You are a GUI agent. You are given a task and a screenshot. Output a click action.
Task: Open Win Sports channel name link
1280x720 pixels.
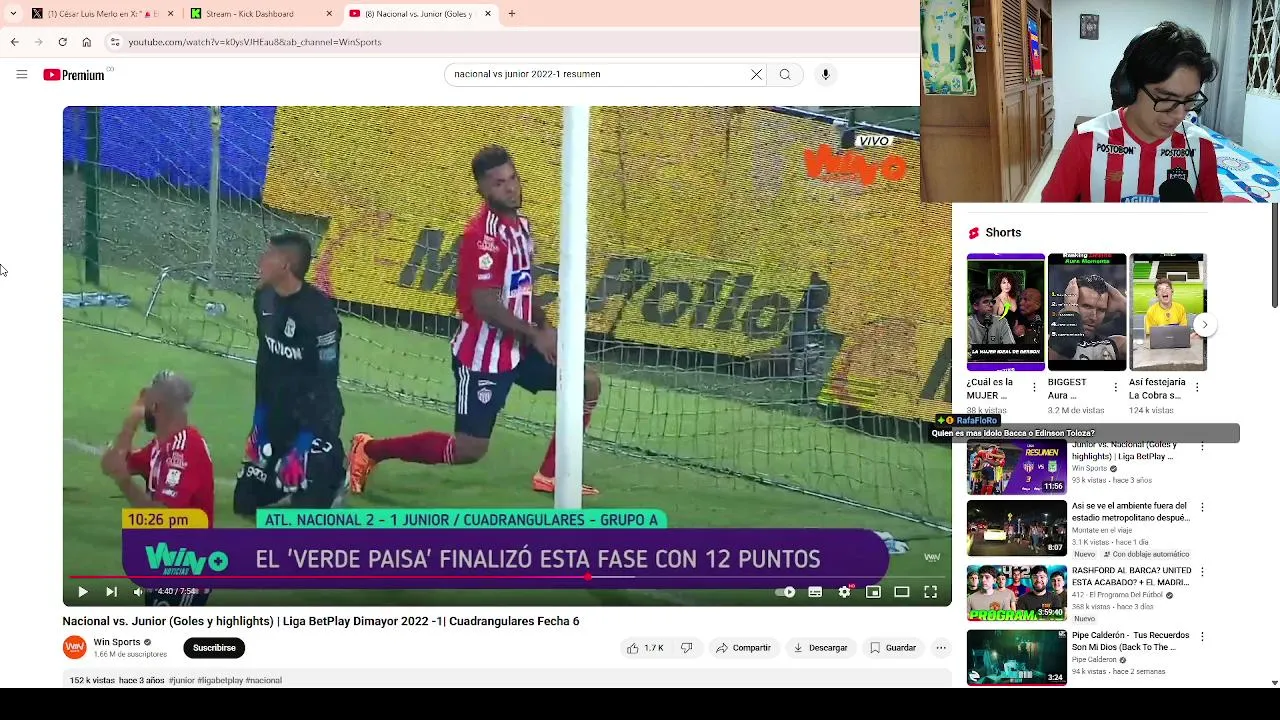point(117,642)
